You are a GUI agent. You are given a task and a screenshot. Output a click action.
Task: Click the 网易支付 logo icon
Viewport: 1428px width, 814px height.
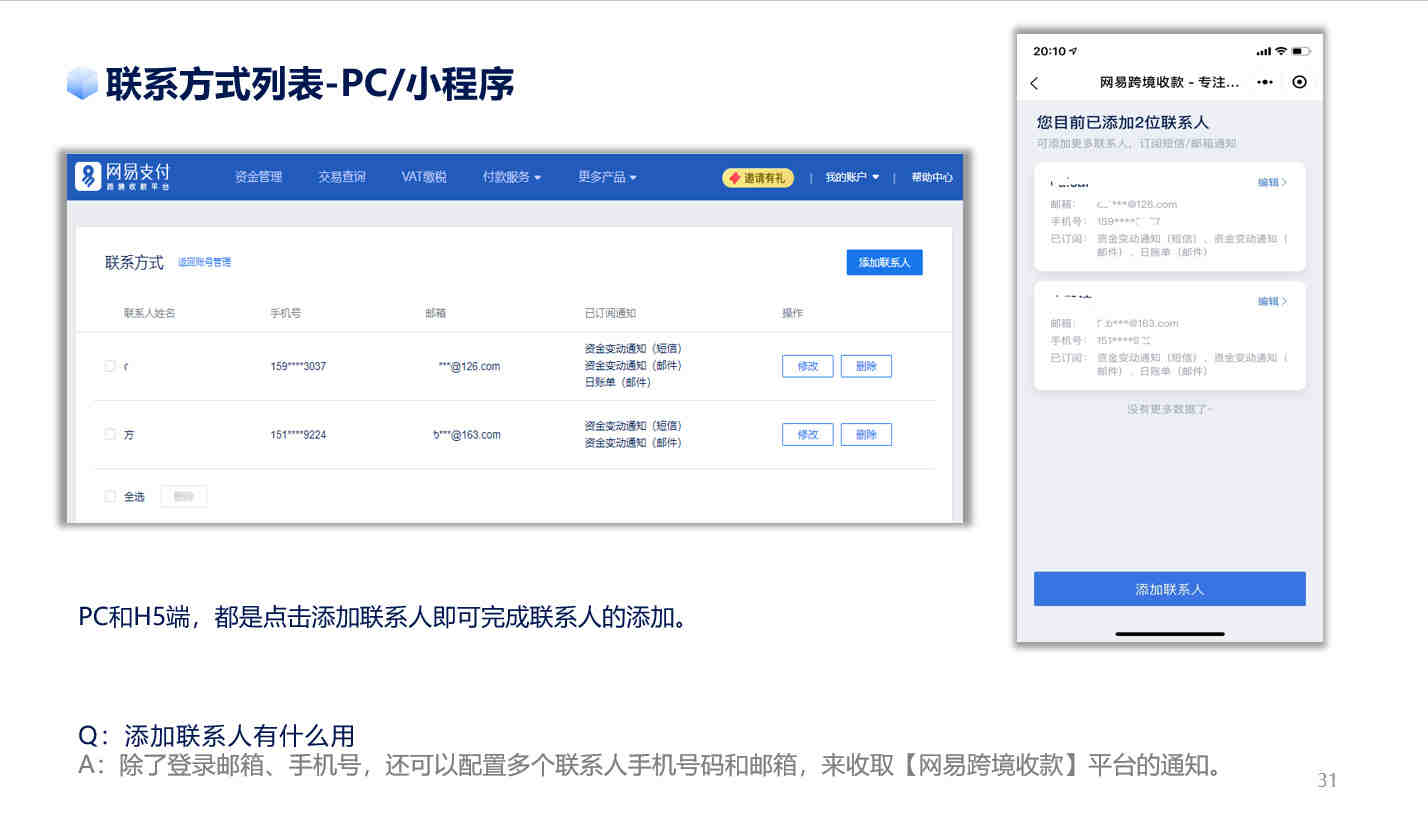[x=89, y=176]
